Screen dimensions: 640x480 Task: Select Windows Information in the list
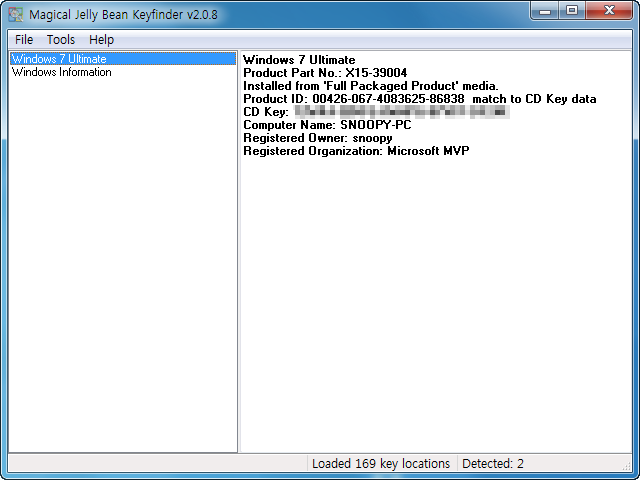coord(62,72)
